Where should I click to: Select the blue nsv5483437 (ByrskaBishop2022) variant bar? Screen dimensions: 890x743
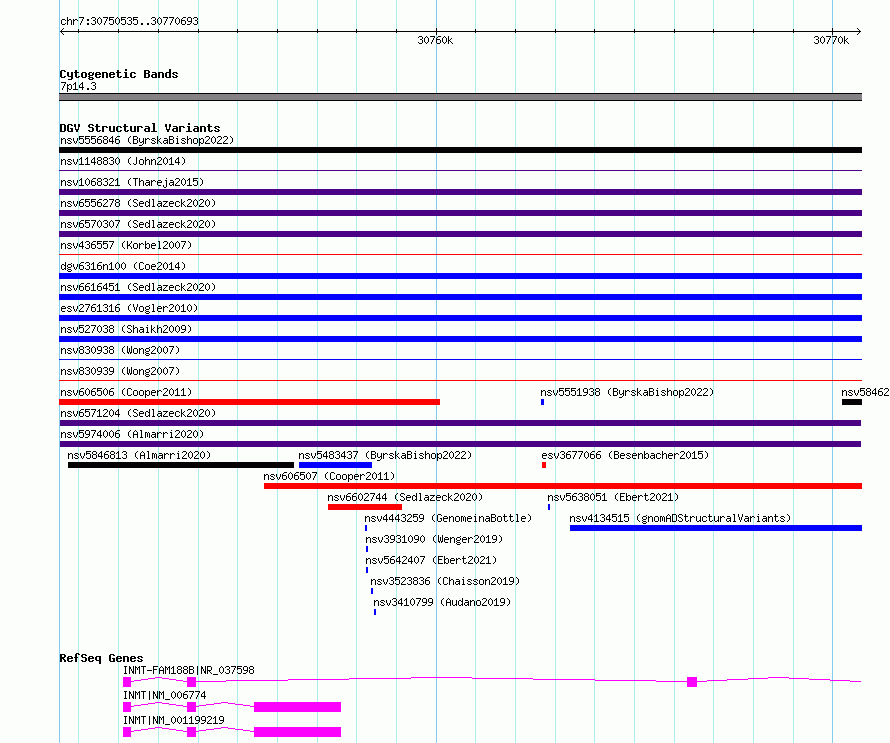(335, 465)
